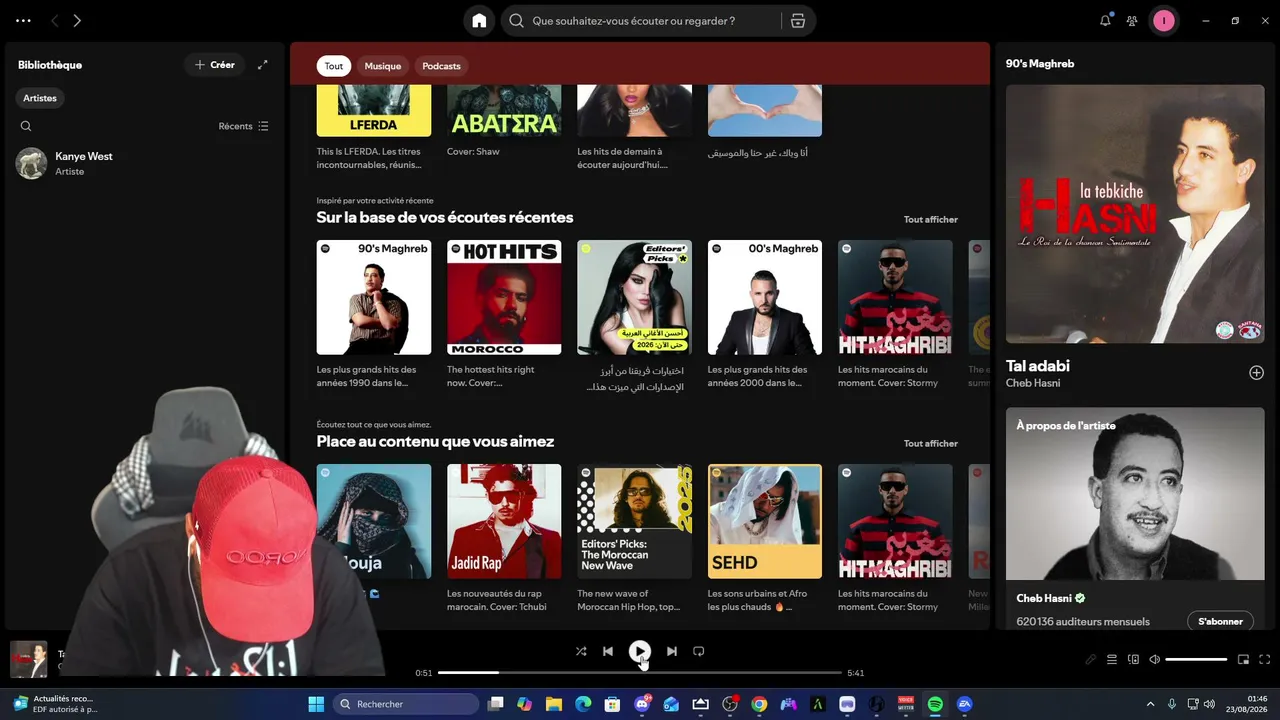
Task: Seek within the song progress bar
Action: tap(640, 673)
